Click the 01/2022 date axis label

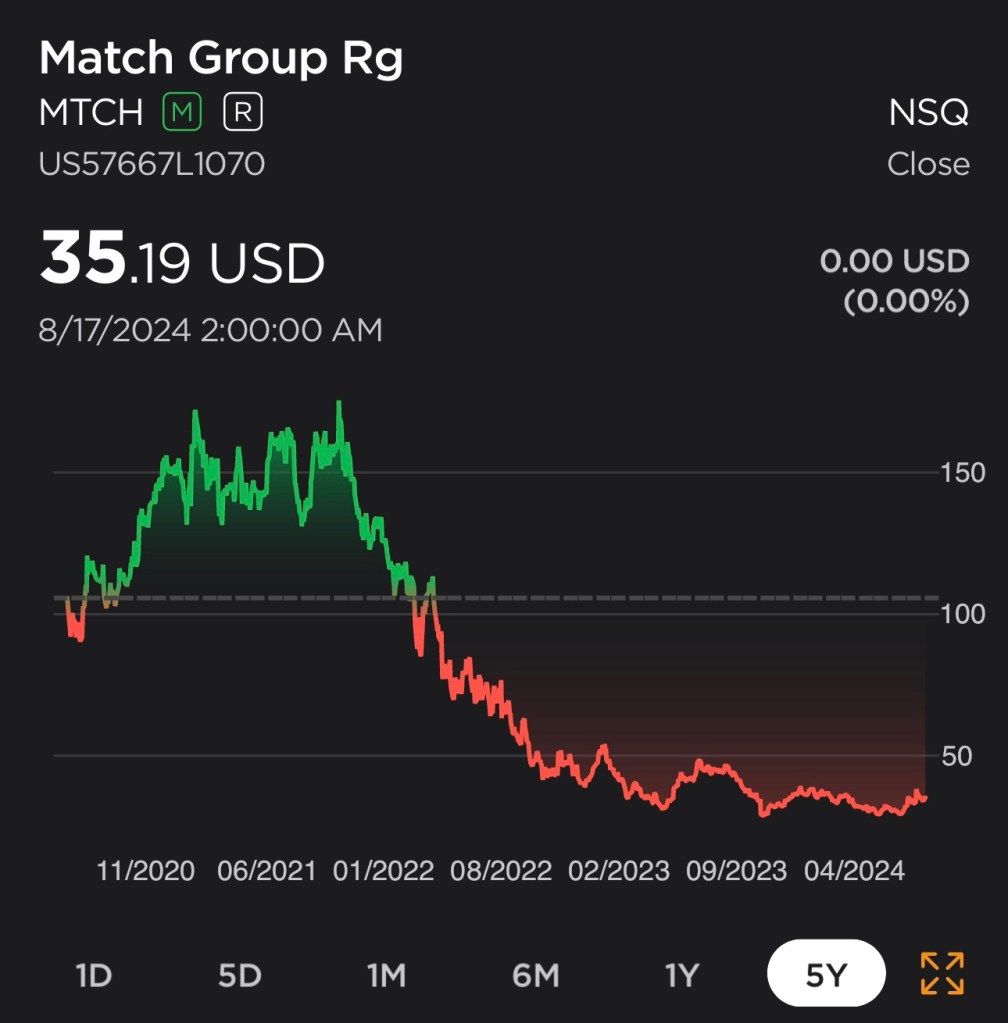[x=384, y=870]
